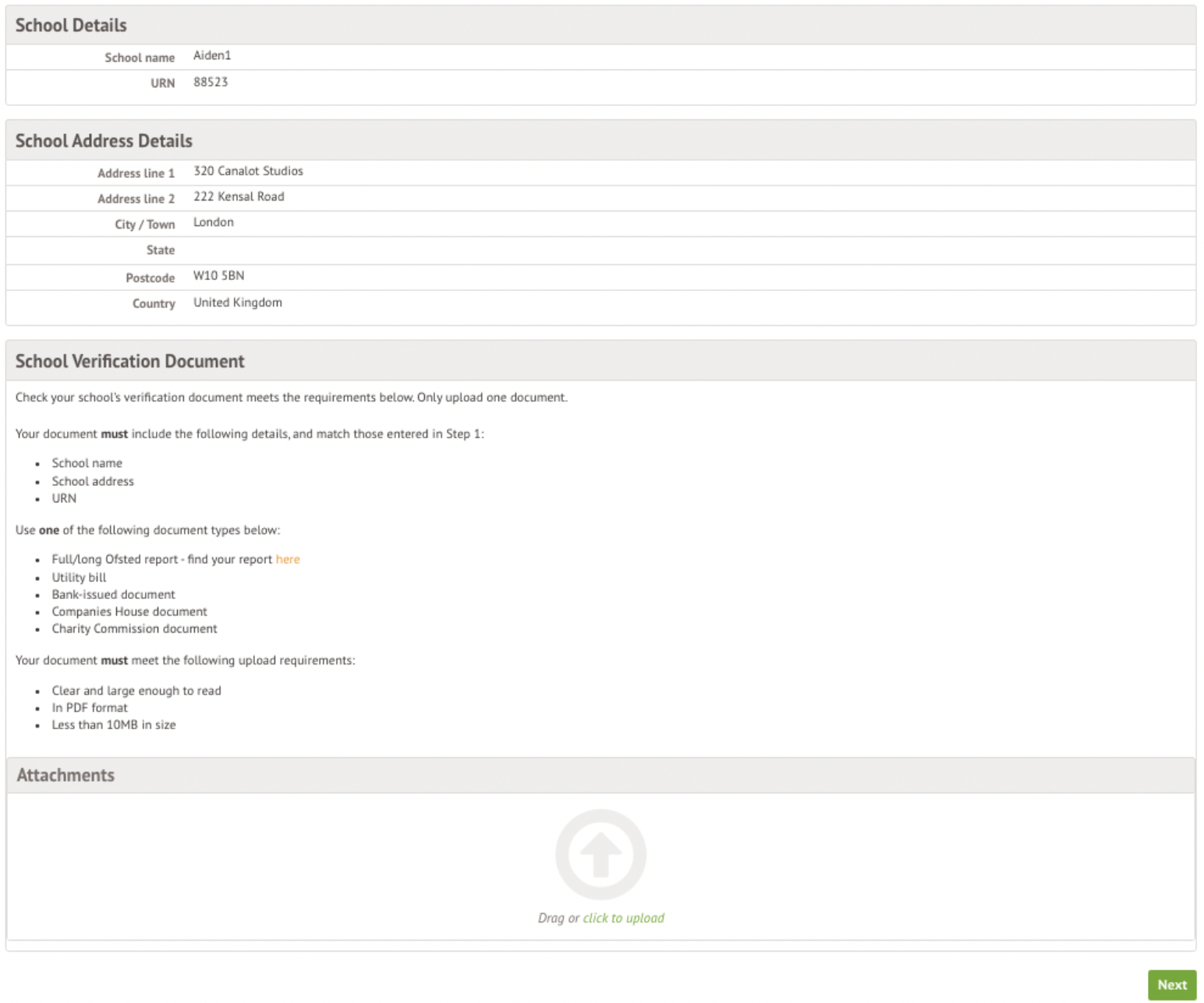Select the school name value Aiden1

click(212, 55)
